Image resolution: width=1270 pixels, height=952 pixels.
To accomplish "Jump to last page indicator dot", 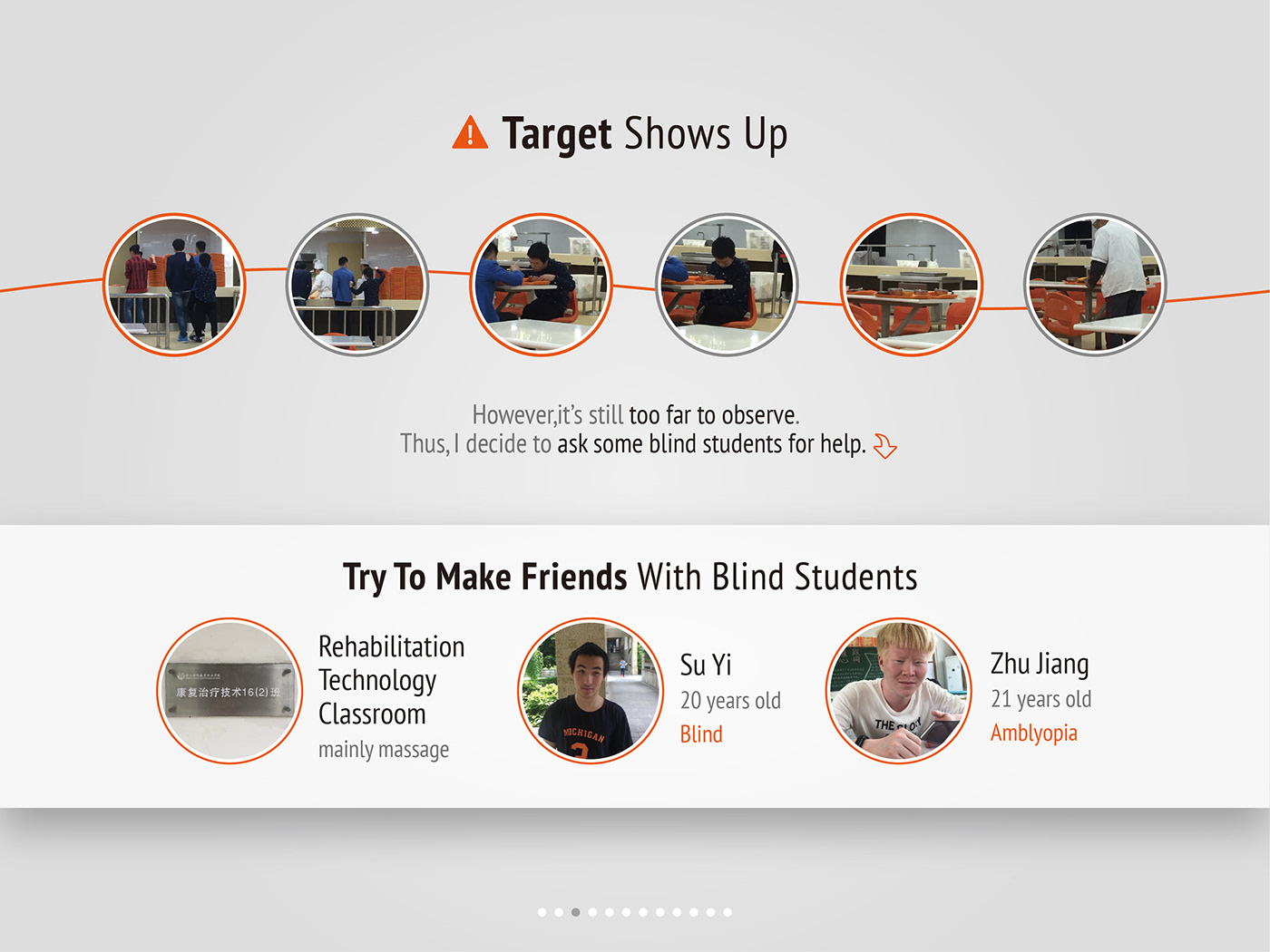I will click(x=728, y=912).
